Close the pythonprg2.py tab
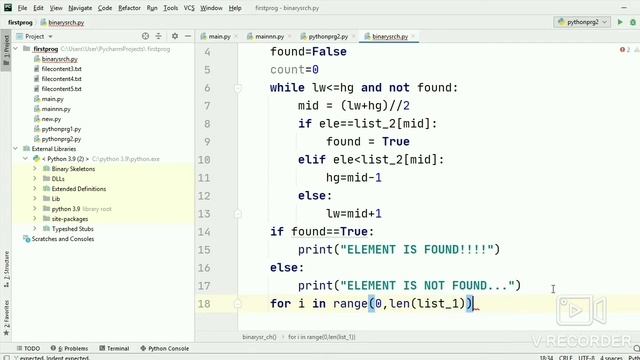The width and height of the screenshot is (640, 360). 353,36
